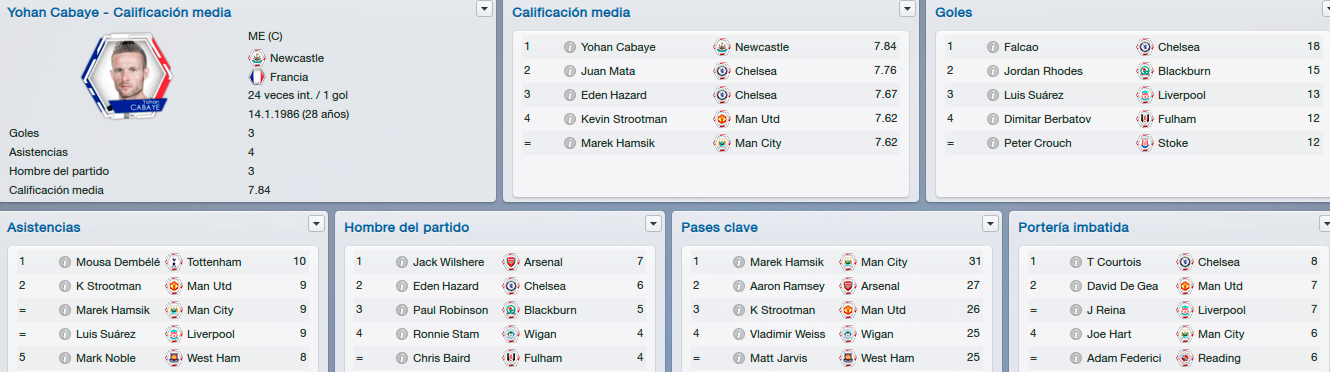This screenshot has width=1330, height=372.
Task: Expand the Hombre del partido panel dropdown
Action: 653,223
